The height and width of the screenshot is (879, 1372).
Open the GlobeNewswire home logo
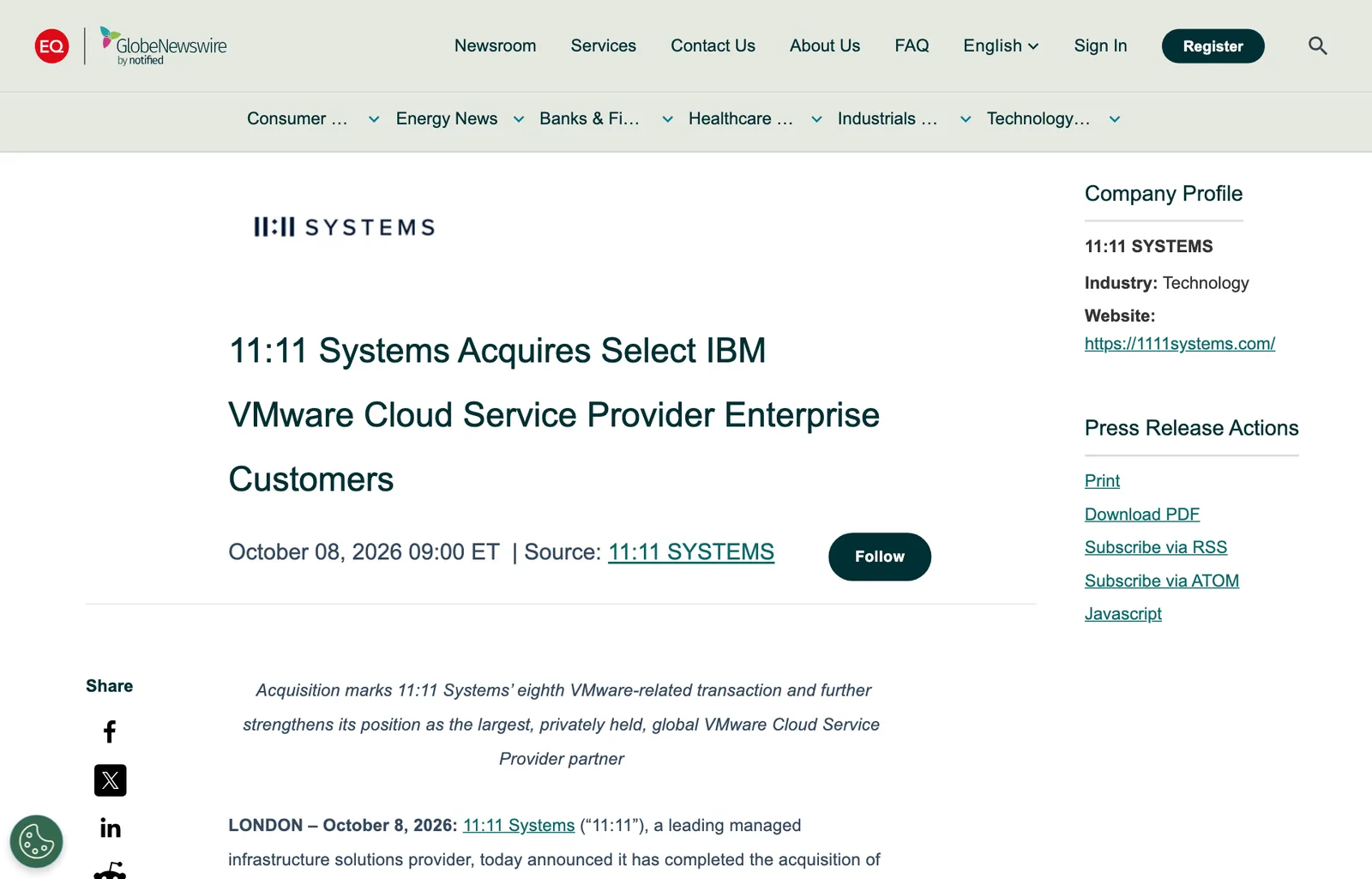pyautogui.click(x=163, y=46)
